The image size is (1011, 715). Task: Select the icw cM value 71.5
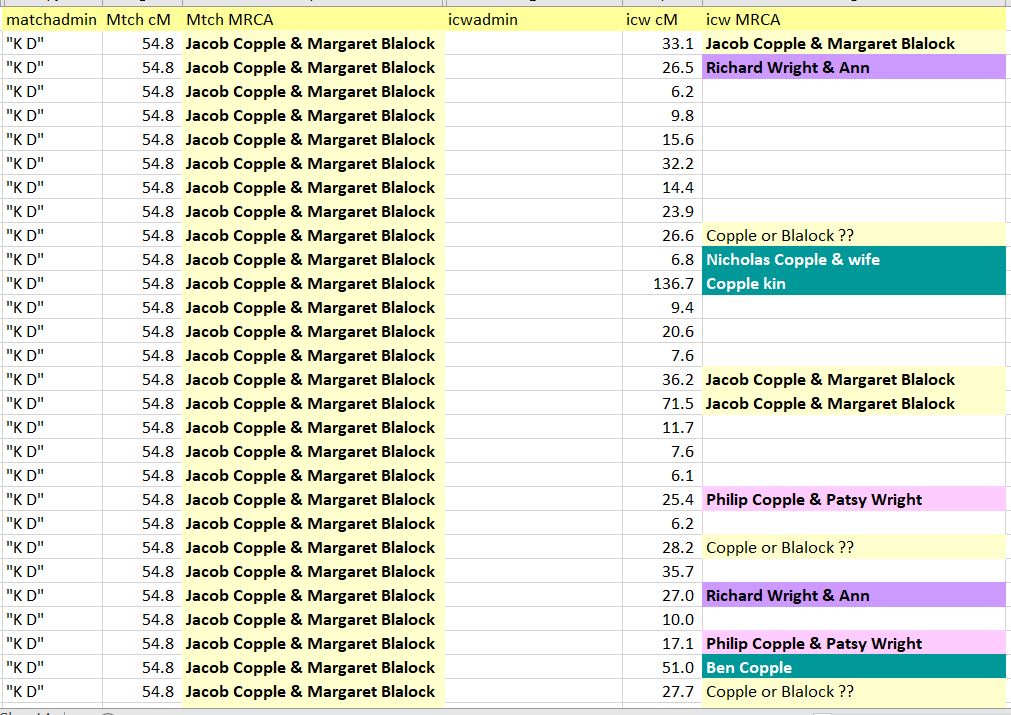(x=661, y=404)
